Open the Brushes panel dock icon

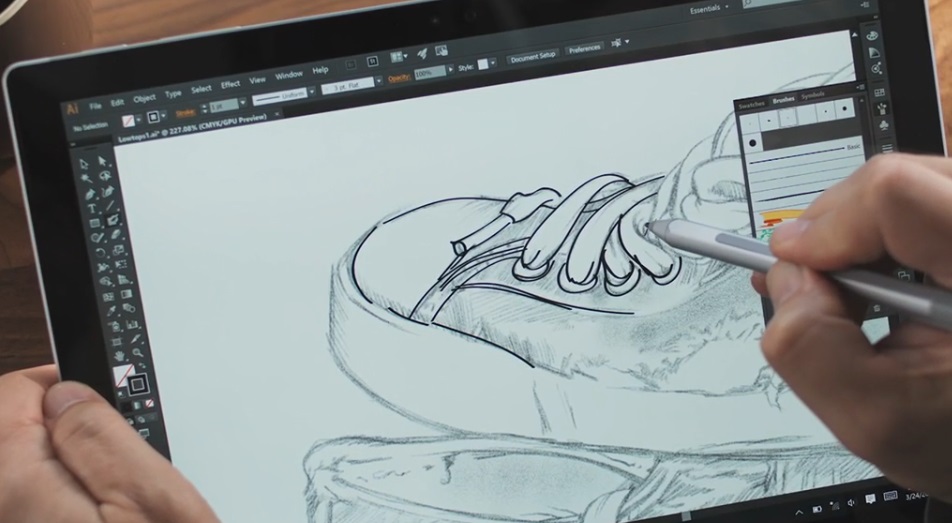tap(882, 110)
